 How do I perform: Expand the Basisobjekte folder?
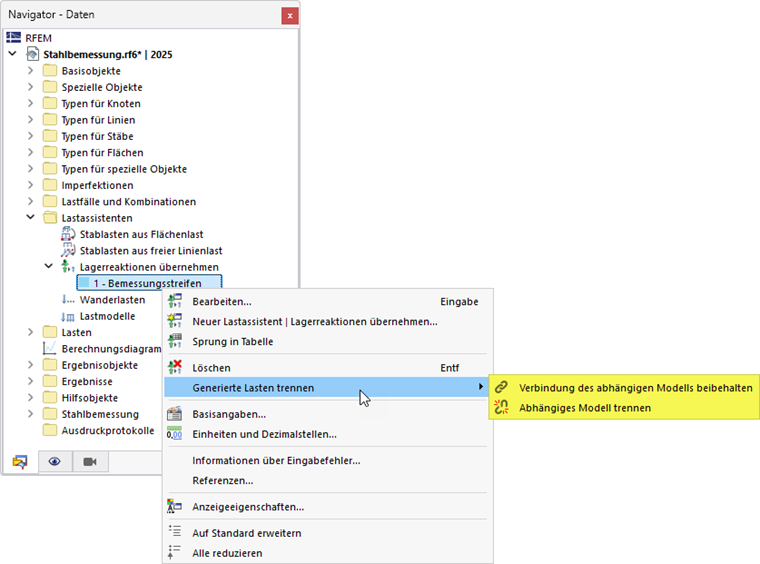coord(31,71)
